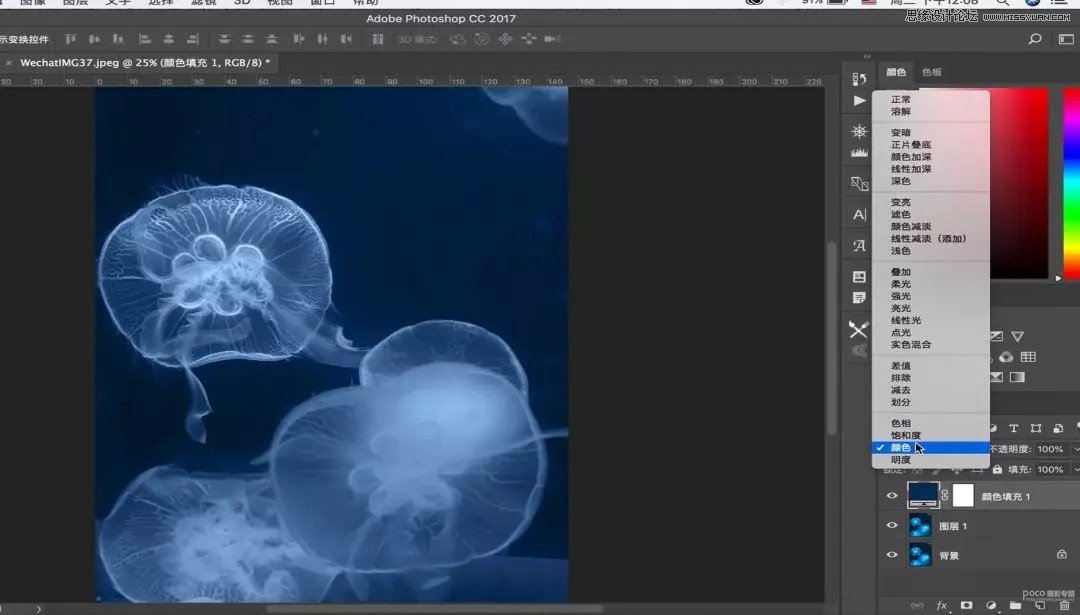Open the Notes panel icon
The width and height of the screenshot is (1080, 615).
coord(859,298)
